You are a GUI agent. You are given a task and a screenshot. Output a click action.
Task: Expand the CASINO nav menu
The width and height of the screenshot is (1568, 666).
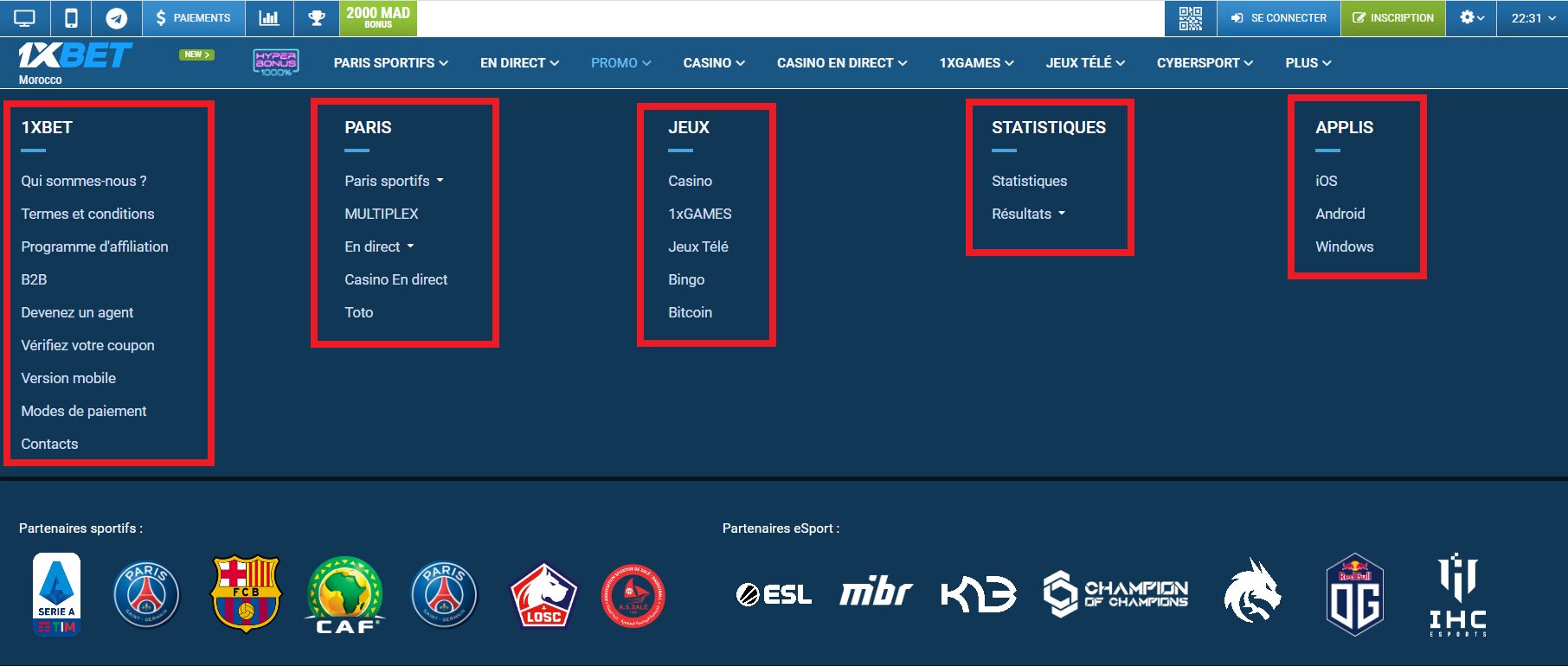pyautogui.click(x=714, y=63)
